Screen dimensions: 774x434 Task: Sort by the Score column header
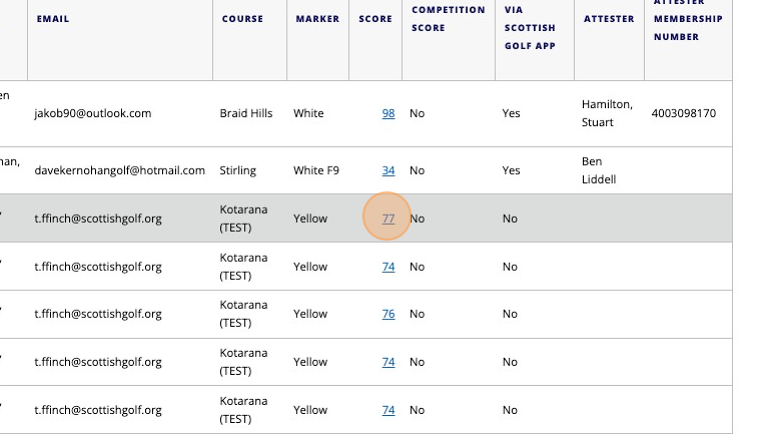375,19
